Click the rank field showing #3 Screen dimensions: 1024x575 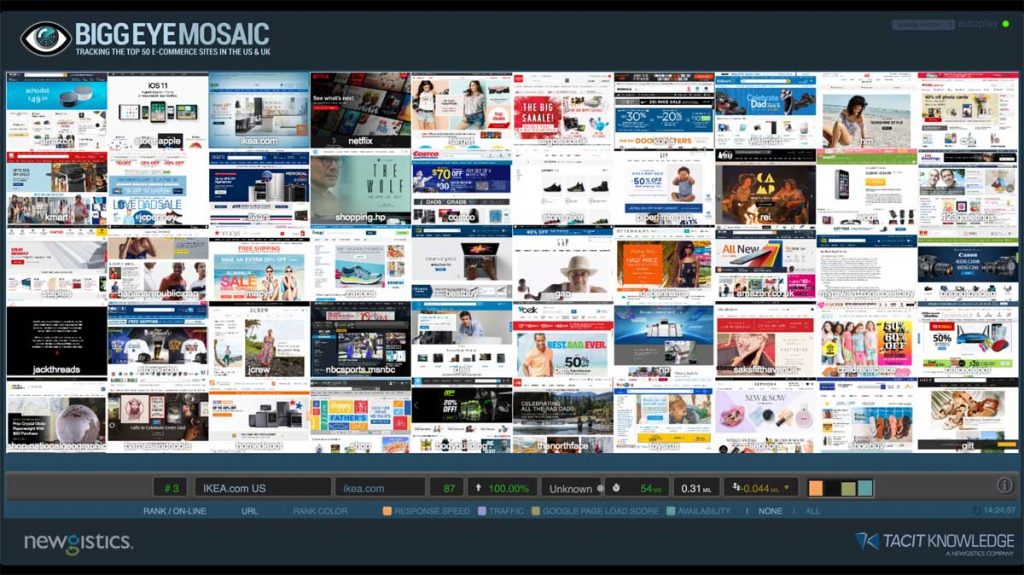[x=171, y=488]
